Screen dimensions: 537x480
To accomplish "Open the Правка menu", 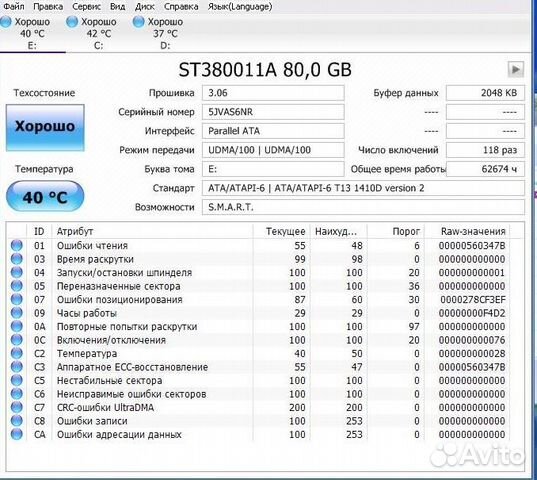I will click(x=48, y=6).
